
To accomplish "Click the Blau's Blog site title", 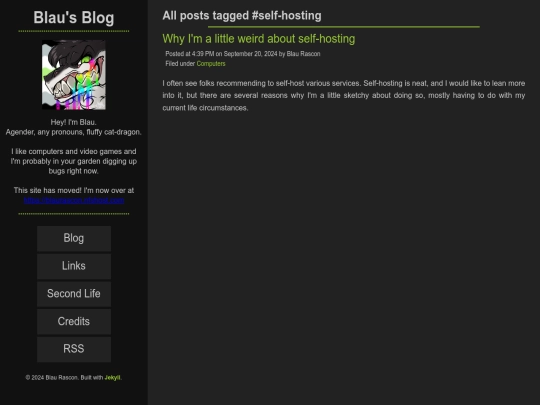I will (74, 18).
